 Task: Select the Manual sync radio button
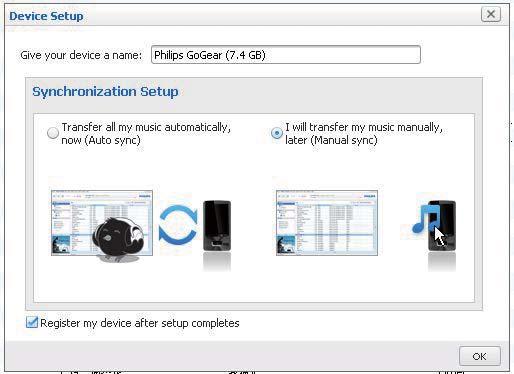point(277,133)
